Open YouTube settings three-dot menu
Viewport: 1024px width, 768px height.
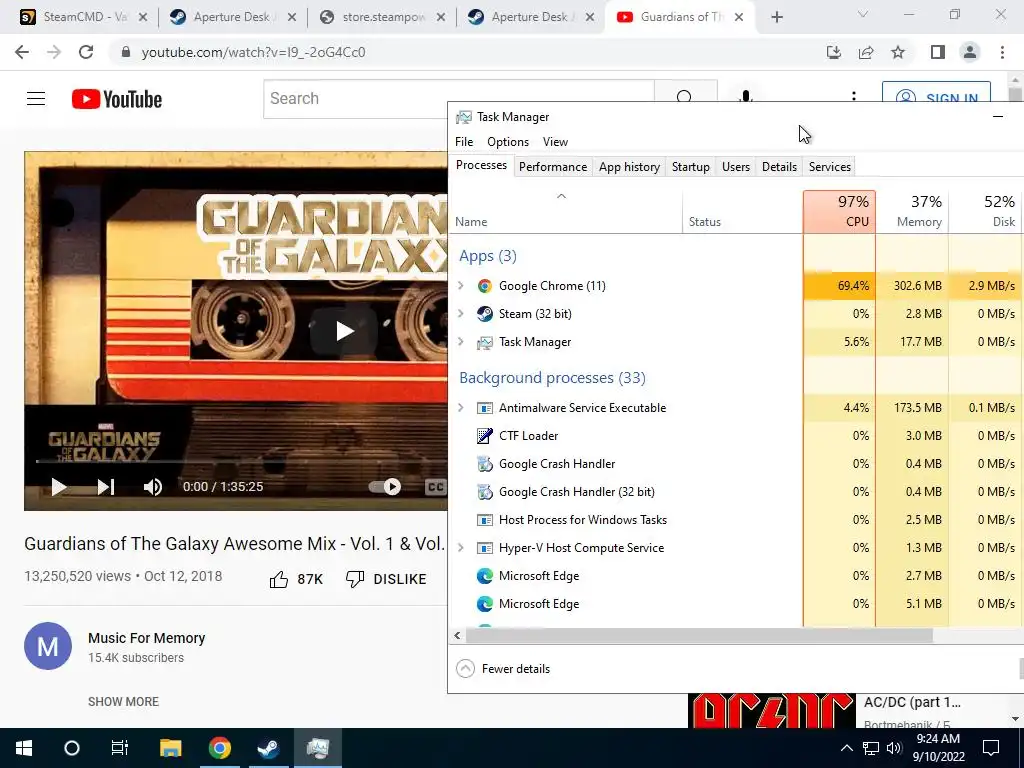[x=854, y=97]
